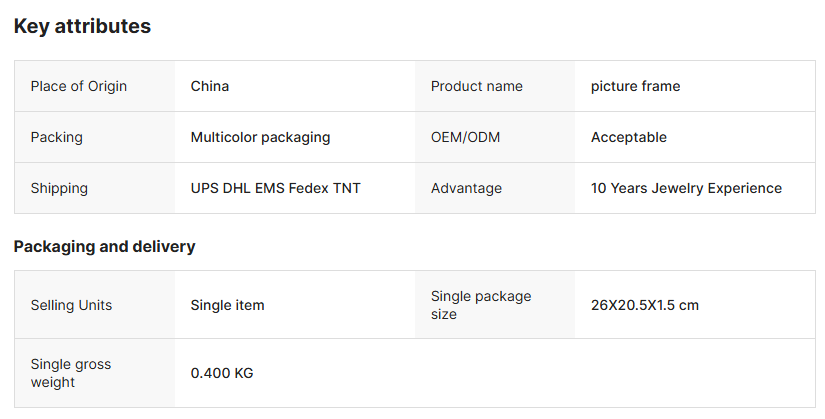The height and width of the screenshot is (419, 825).
Task: Click the Shipping attribute label
Action: pyautogui.click(x=59, y=188)
